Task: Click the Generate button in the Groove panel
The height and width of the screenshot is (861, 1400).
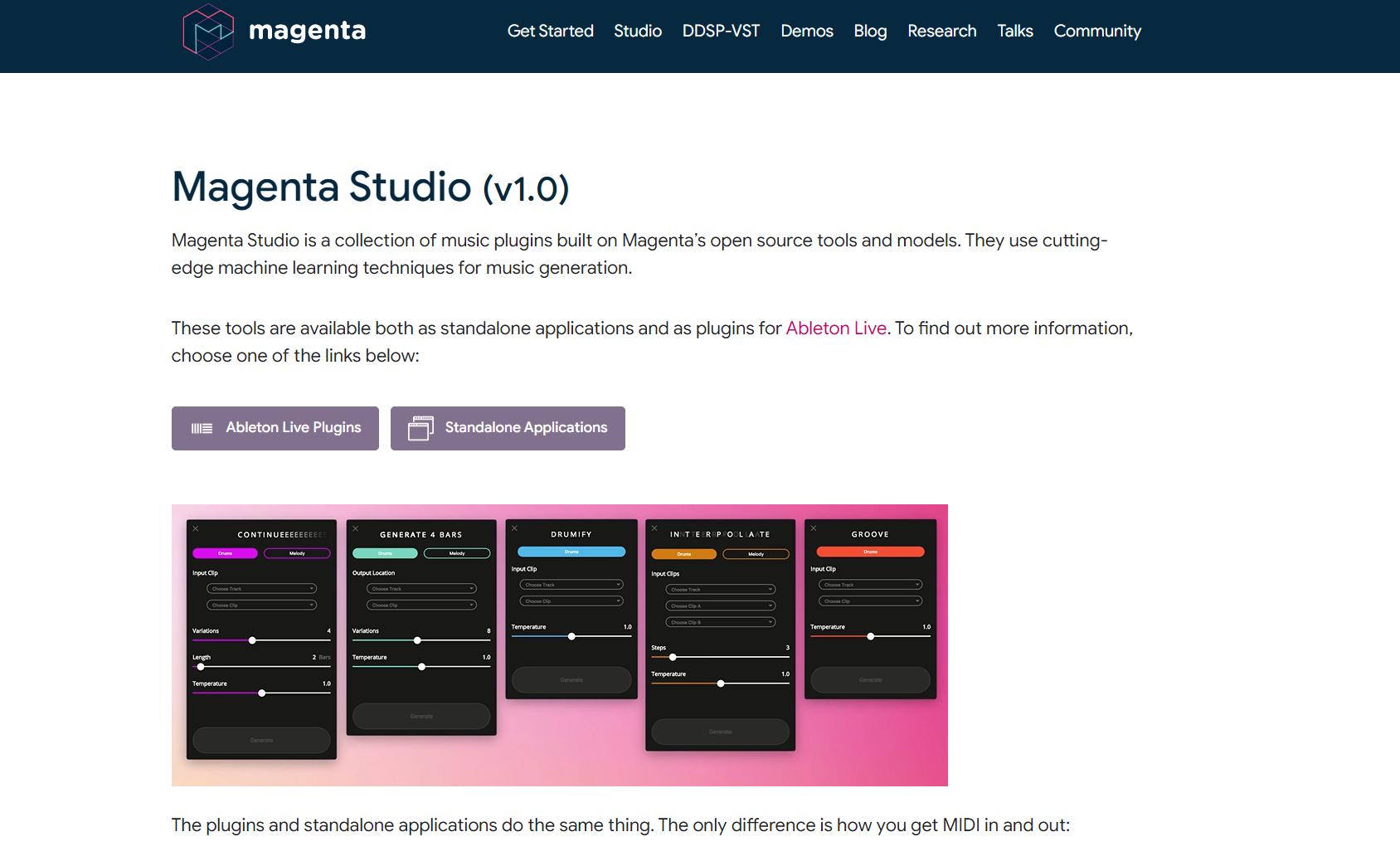Action: pos(871,680)
